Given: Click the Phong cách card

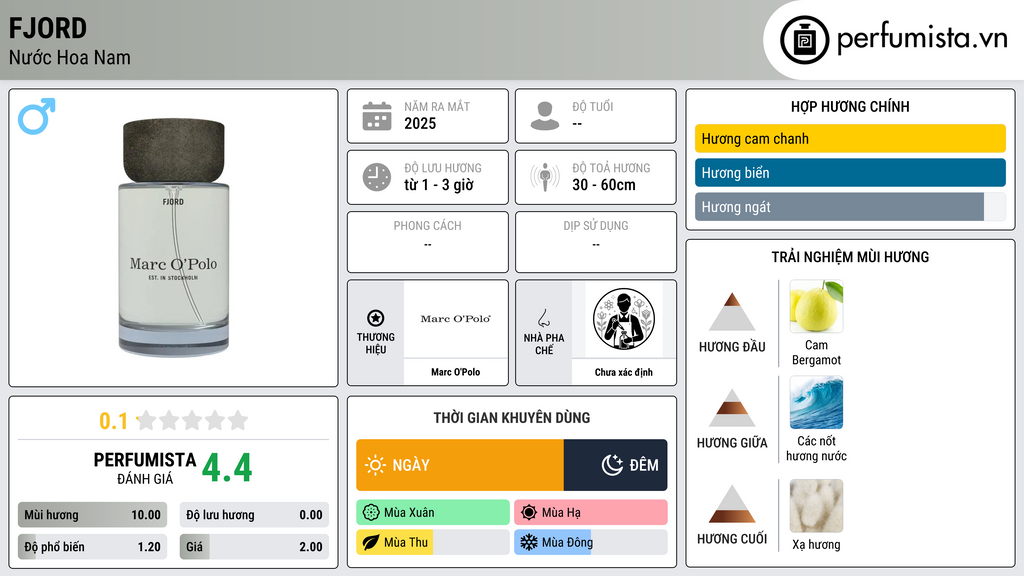Looking at the screenshot, I should pos(428,242).
